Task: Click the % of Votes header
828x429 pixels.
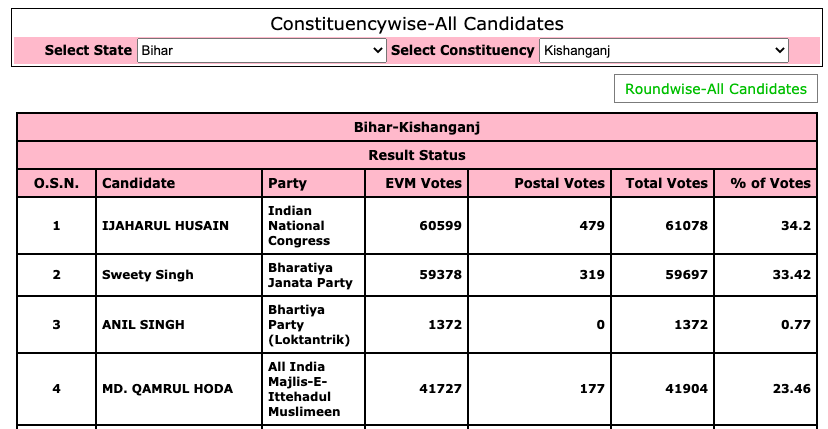Action: (770, 183)
